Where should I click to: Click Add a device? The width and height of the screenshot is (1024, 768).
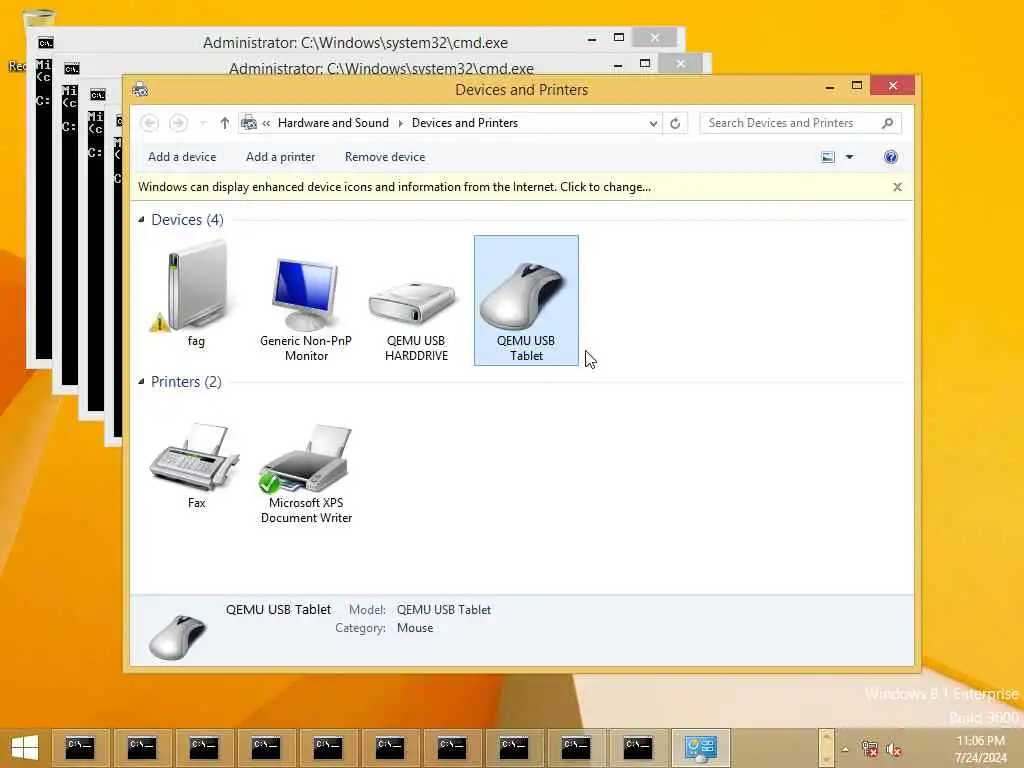(x=182, y=157)
